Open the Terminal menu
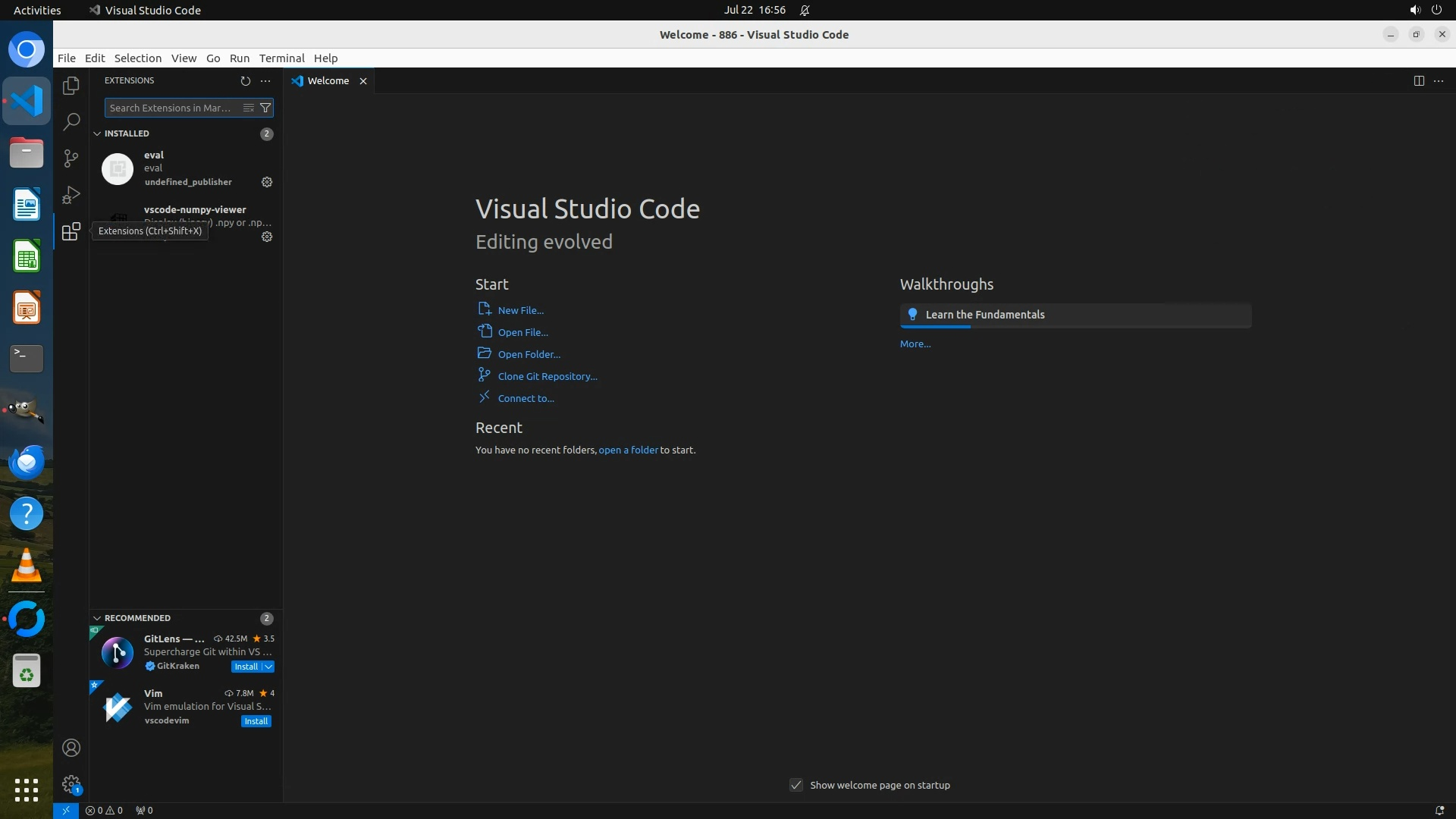 pos(281,58)
